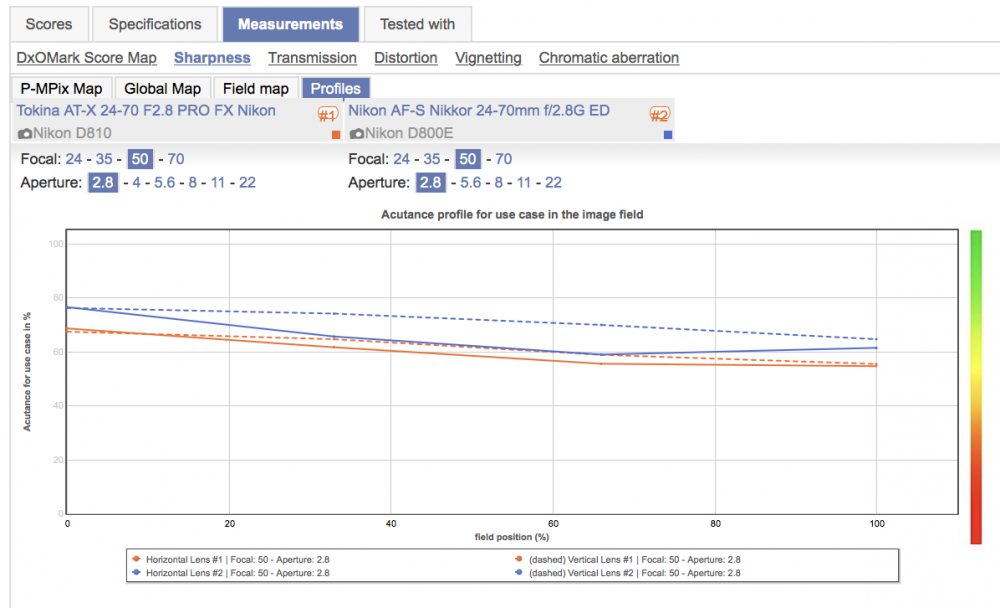Click the Nikon D810 camera label
This screenshot has height=608, width=1000.
click(x=72, y=133)
